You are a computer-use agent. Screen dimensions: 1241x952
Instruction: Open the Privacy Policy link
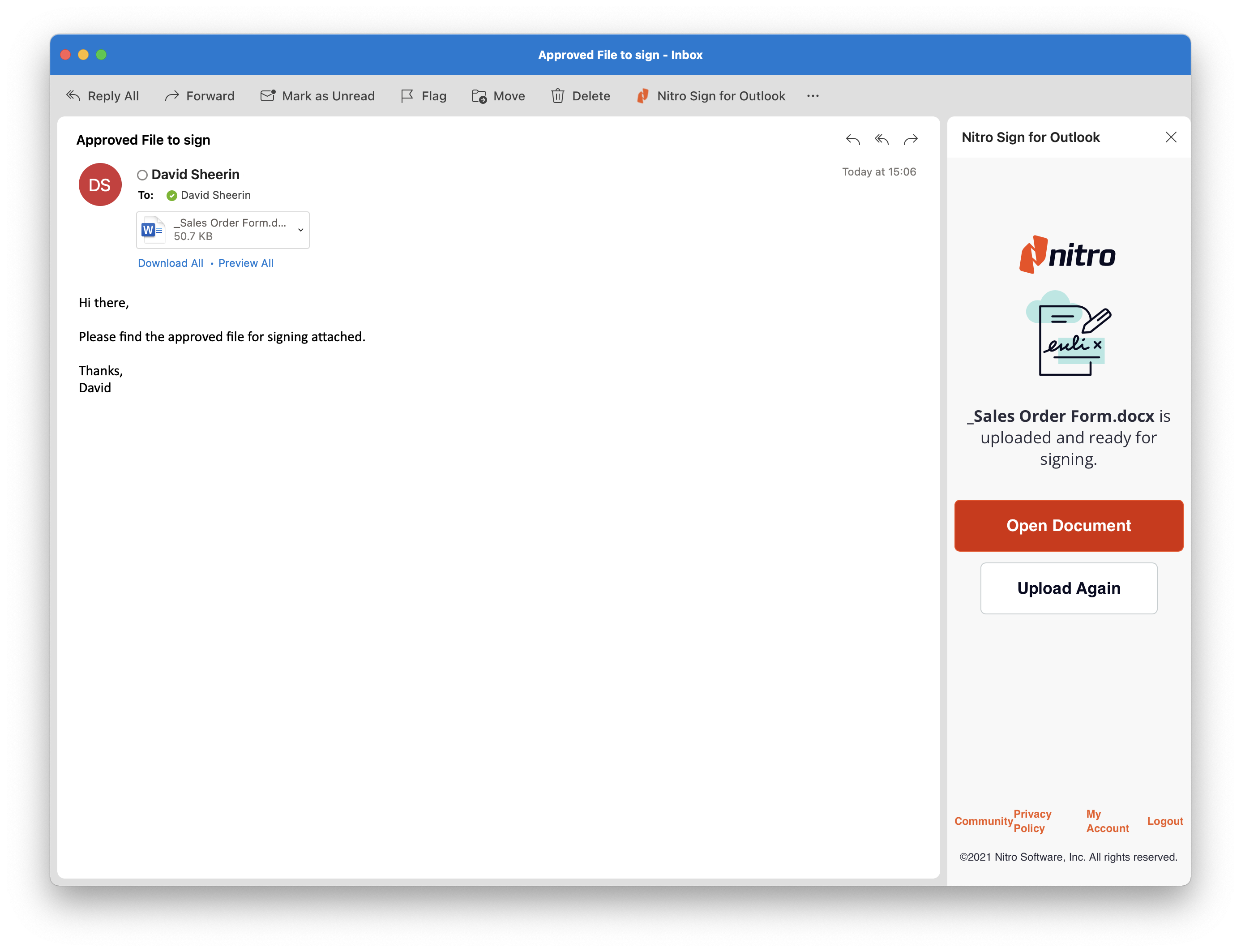[1031, 820]
